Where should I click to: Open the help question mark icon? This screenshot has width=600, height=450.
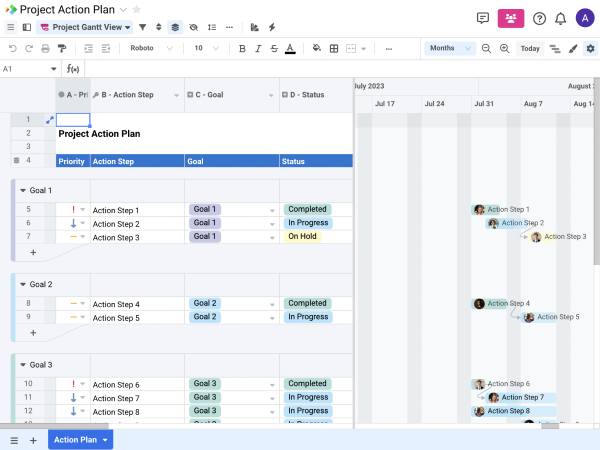[539, 18]
